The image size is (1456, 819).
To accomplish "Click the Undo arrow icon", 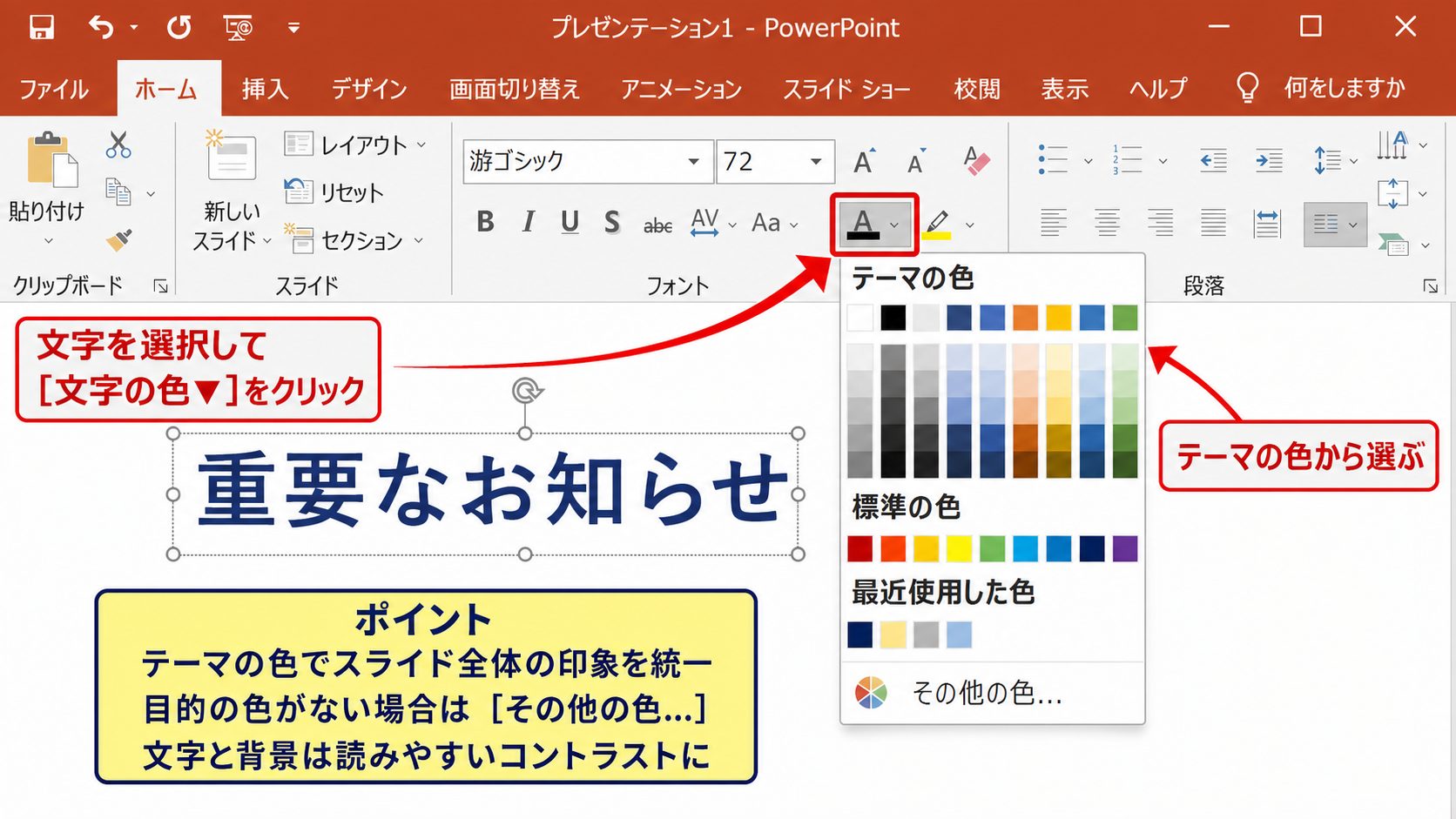I will click(101, 27).
